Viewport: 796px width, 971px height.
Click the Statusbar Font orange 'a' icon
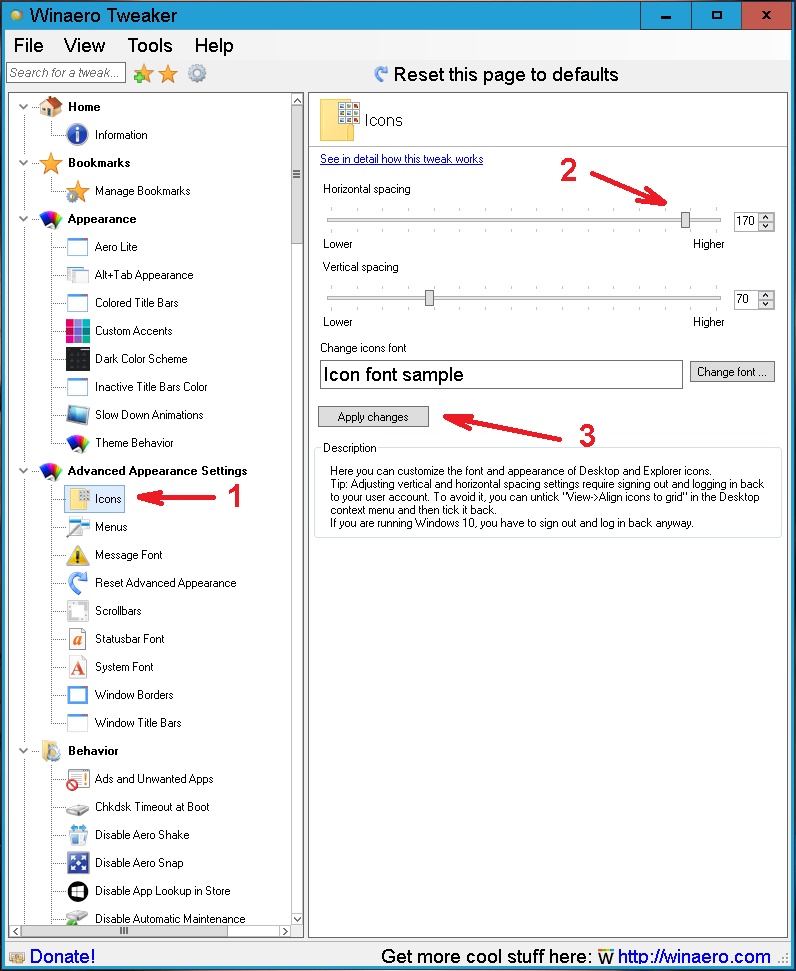[77, 639]
